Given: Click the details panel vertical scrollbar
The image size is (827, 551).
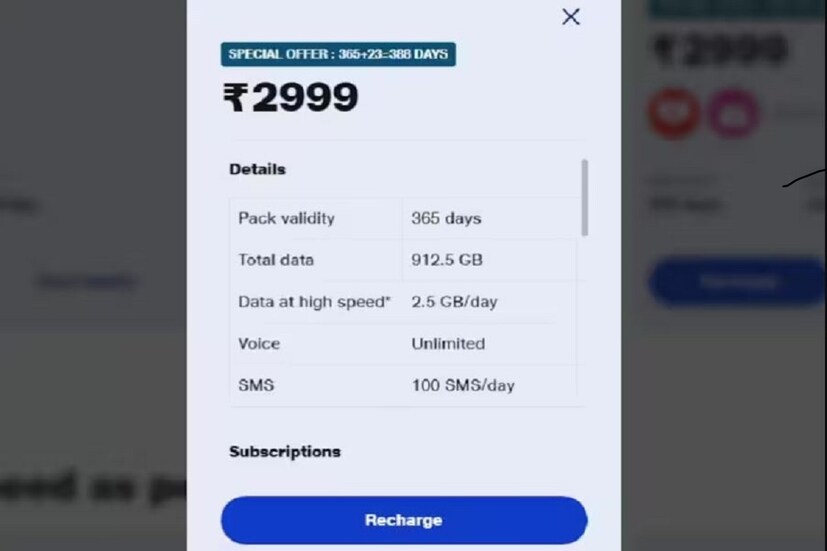Looking at the screenshot, I should (584, 197).
